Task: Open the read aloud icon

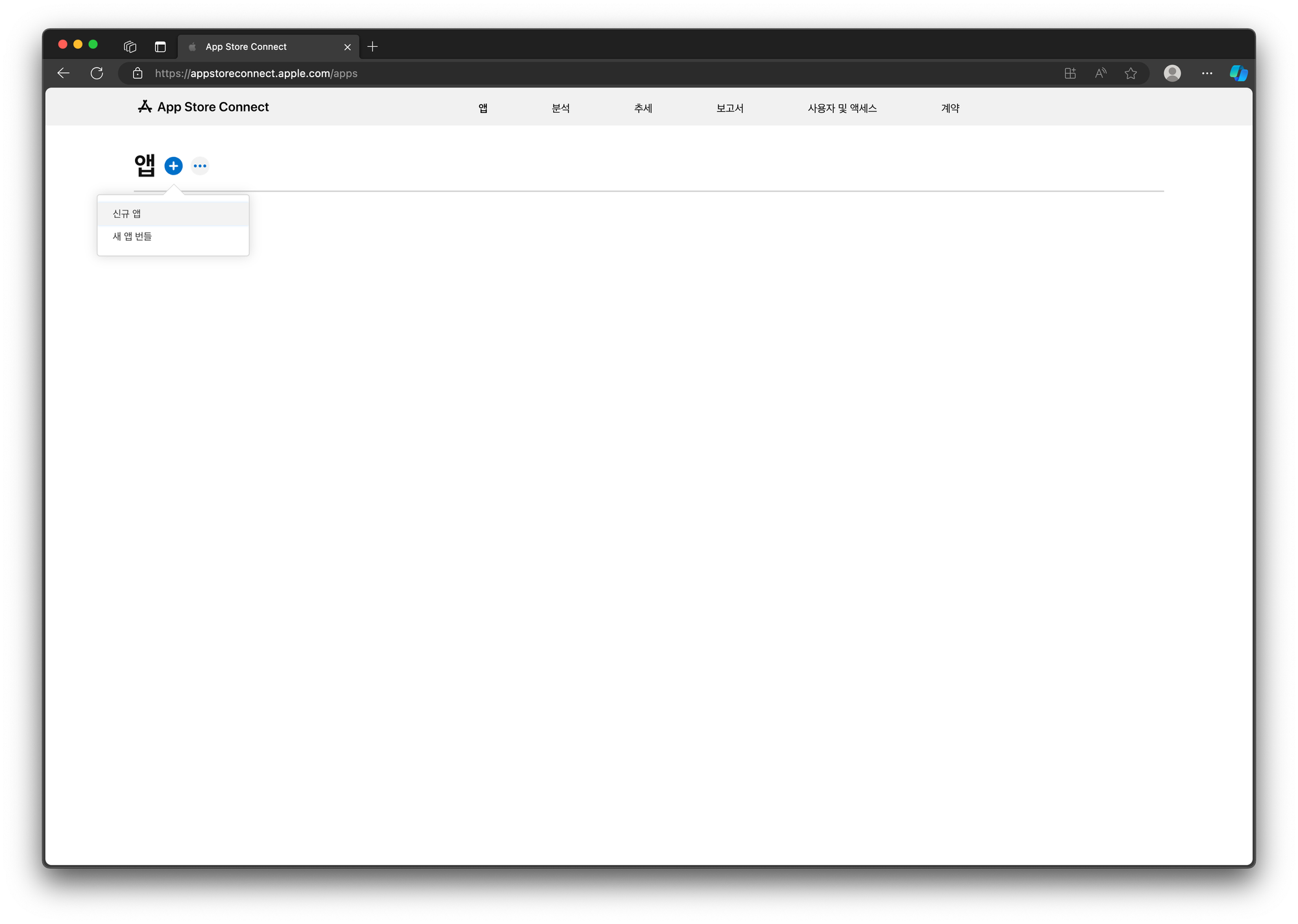Action: tap(1100, 73)
